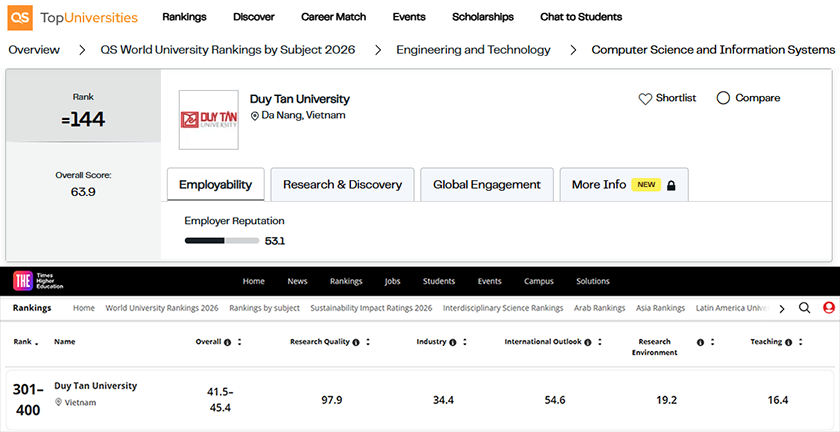
Task: Click Solutions in THE menu bar
Action: (x=592, y=281)
